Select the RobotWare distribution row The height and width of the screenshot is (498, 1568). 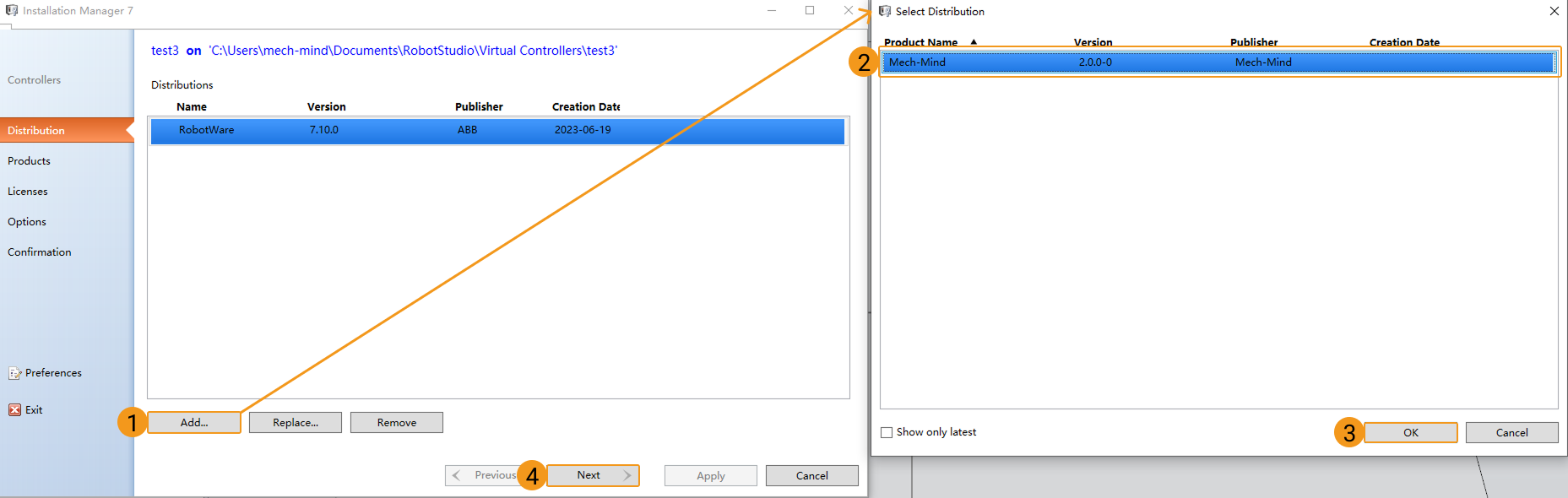(x=498, y=131)
